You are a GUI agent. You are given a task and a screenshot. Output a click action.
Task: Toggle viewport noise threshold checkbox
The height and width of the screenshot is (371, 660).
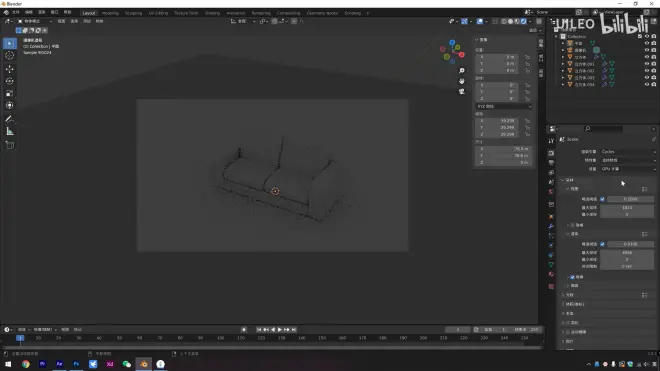(602, 199)
